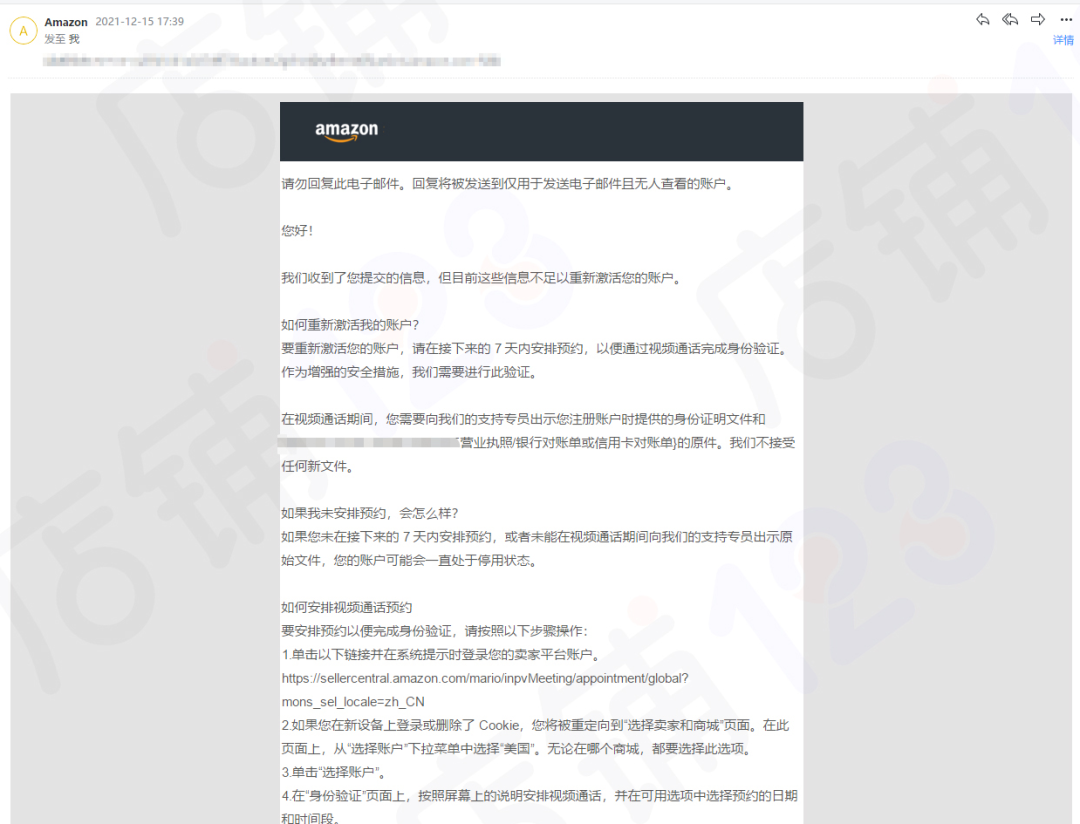Click the sender name "Amazon"

pos(66,21)
